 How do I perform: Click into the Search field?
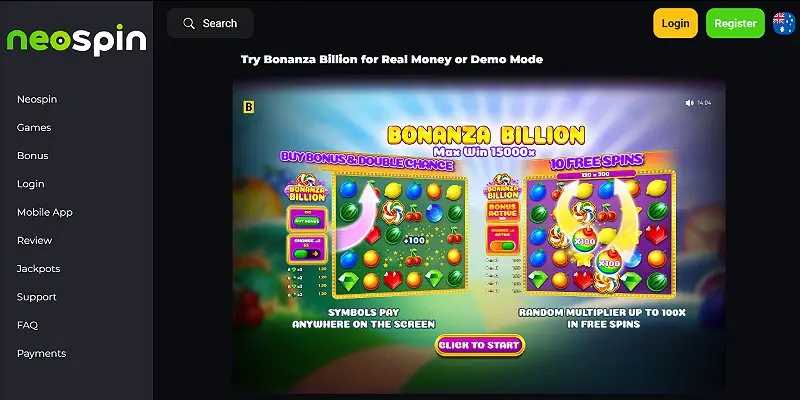pyautogui.click(x=210, y=23)
